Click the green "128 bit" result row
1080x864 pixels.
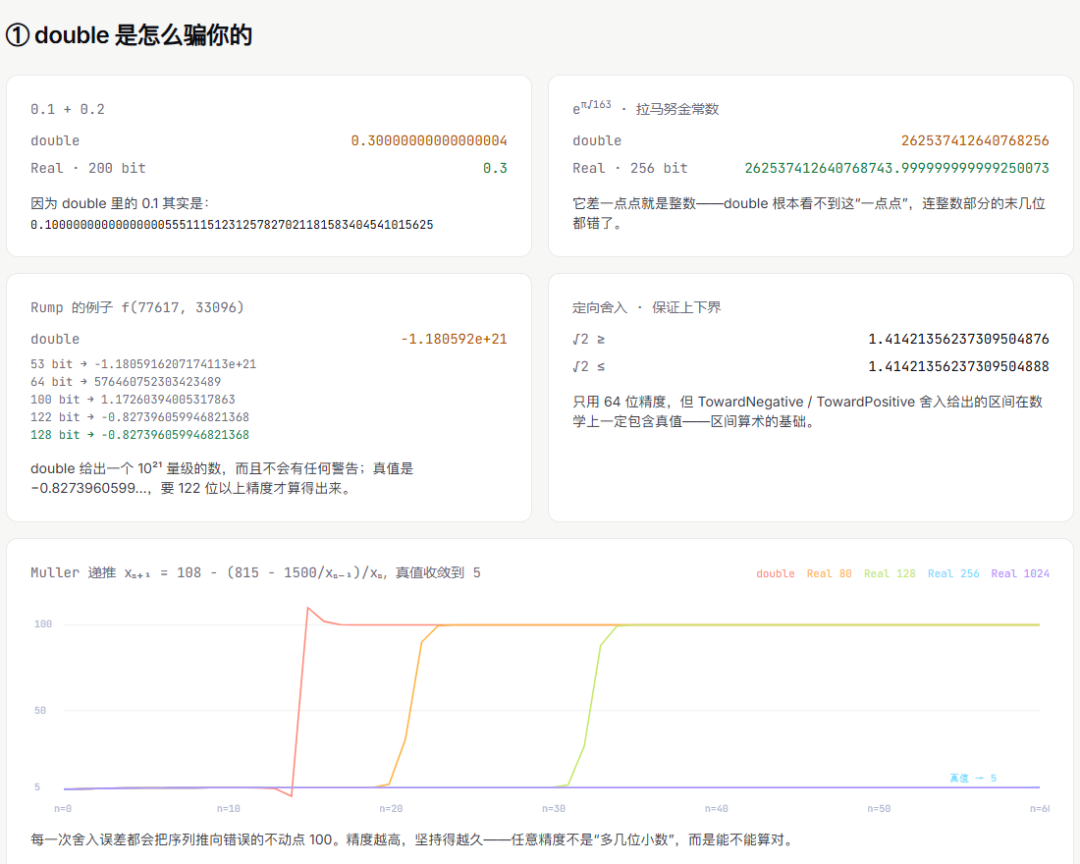coord(140,435)
